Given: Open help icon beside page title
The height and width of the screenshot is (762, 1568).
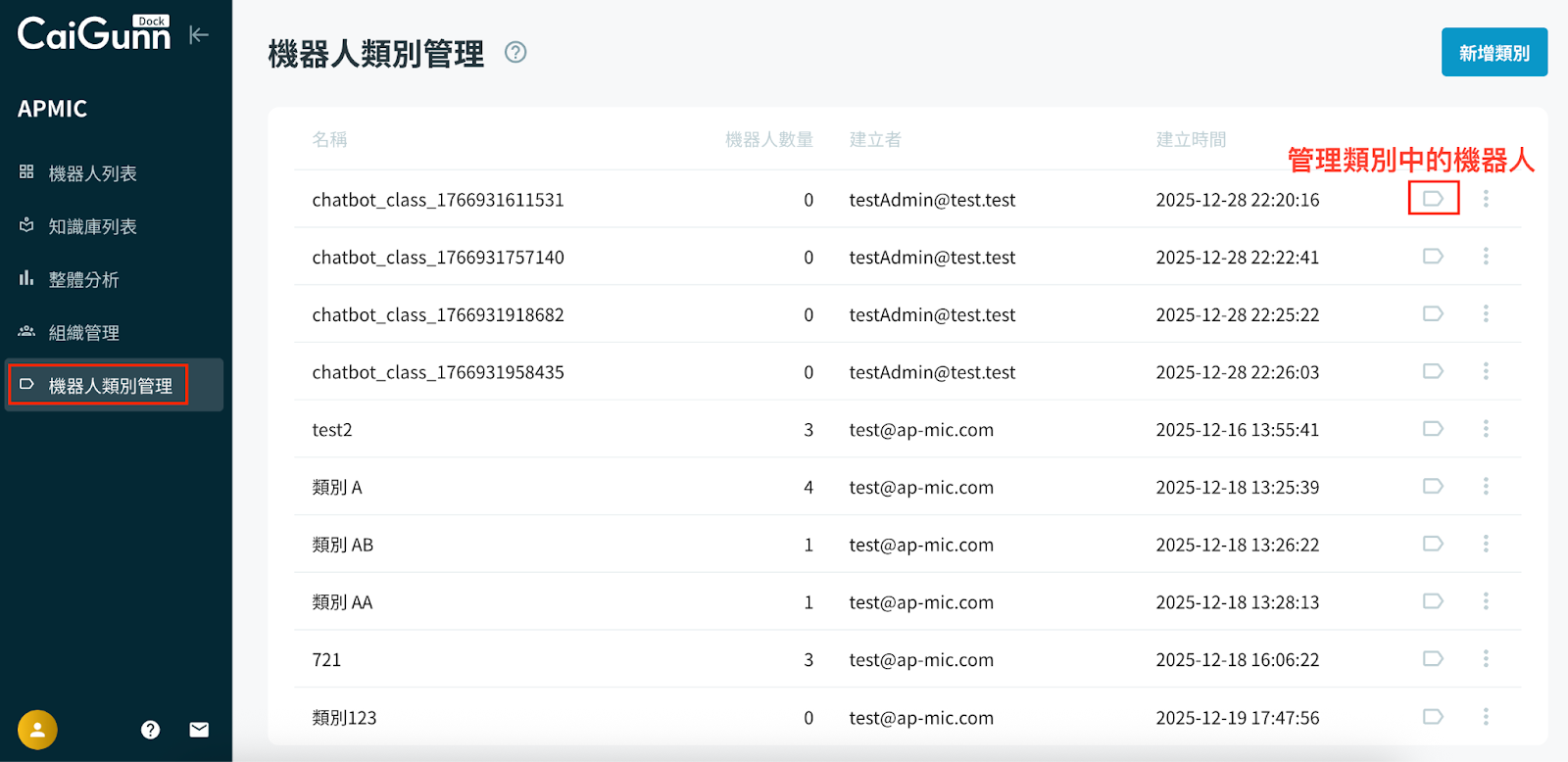Looking at the screenshot, I should pyautogui.click(x=515, y=53).
